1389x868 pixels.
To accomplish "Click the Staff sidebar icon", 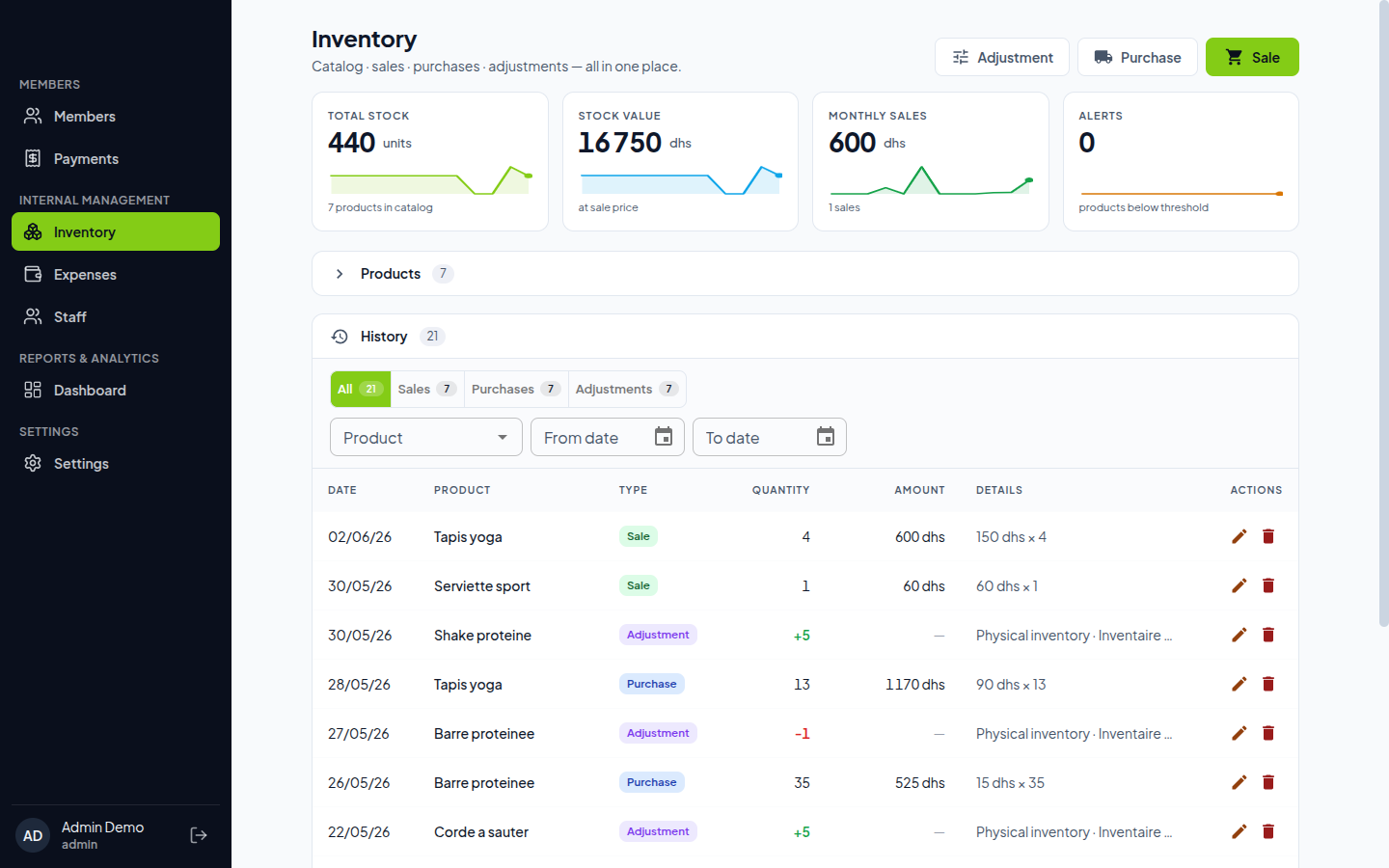I will pyautogui.click(x=33, y=316).
